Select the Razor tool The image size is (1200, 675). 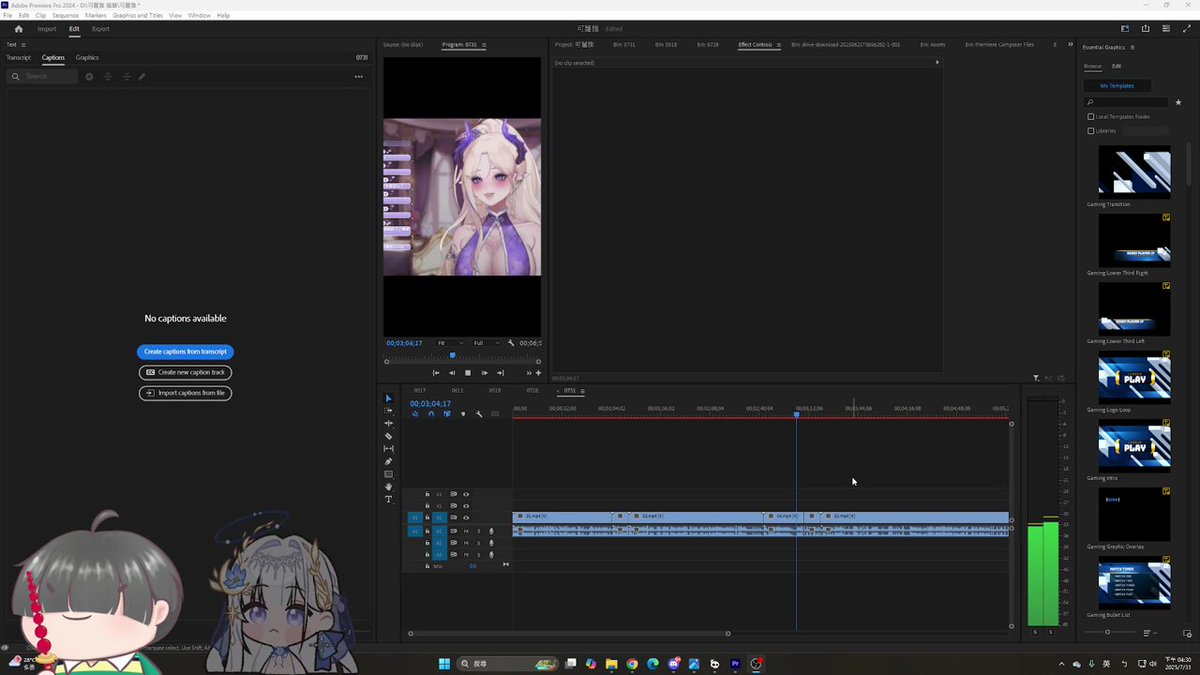[x=389, y=436]
